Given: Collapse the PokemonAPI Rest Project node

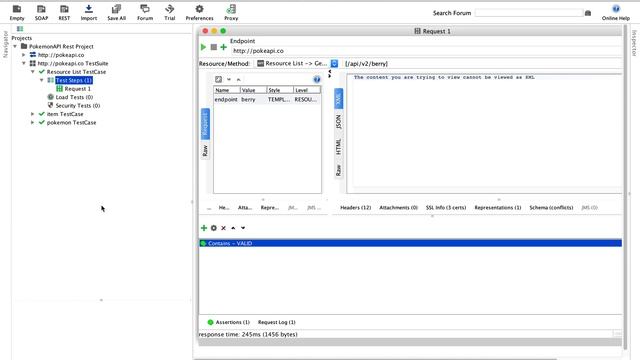Looking at the screenshot, I should [15, 47].
